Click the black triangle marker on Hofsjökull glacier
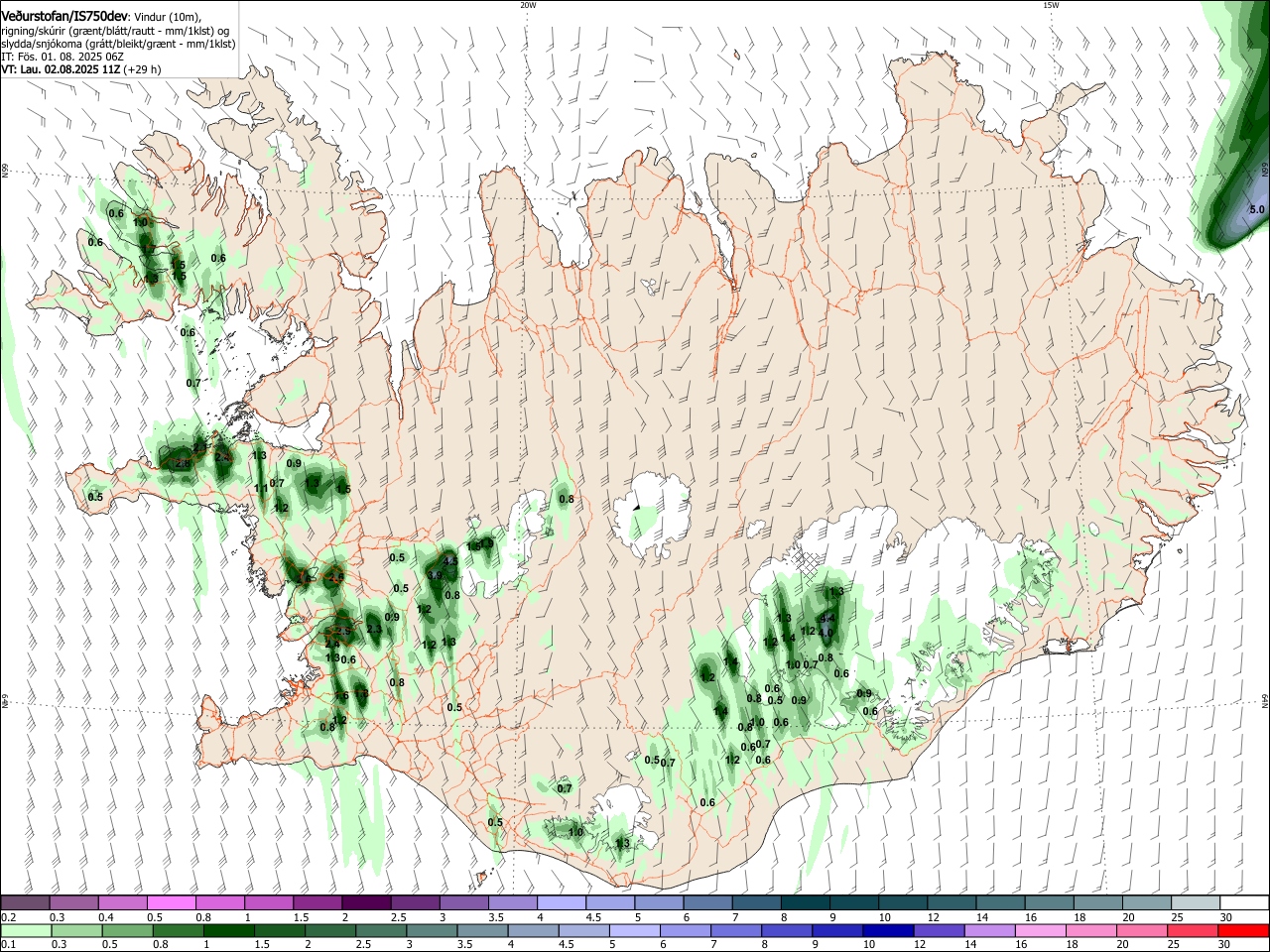Screen dimensions: 1270x952 (635, 506)
